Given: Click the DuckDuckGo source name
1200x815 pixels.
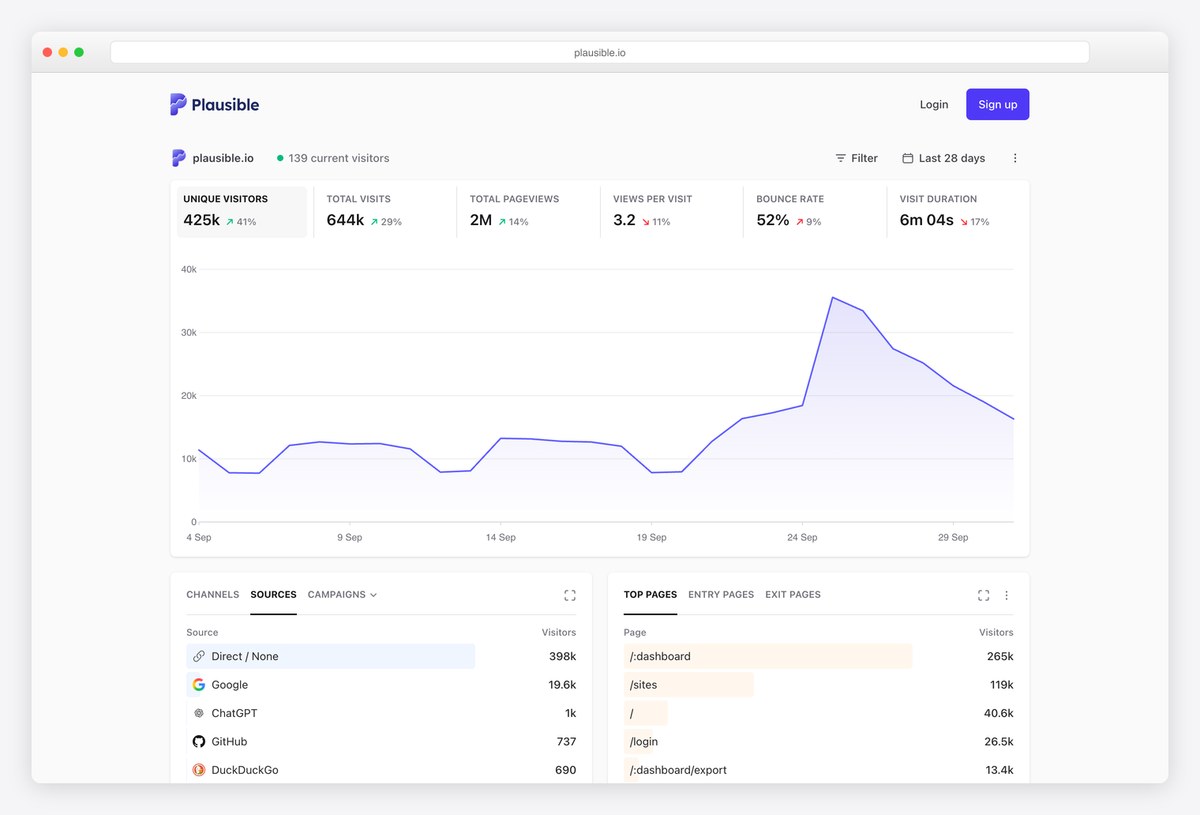Looking at the screenshot, I should click(x=245, y=770).
